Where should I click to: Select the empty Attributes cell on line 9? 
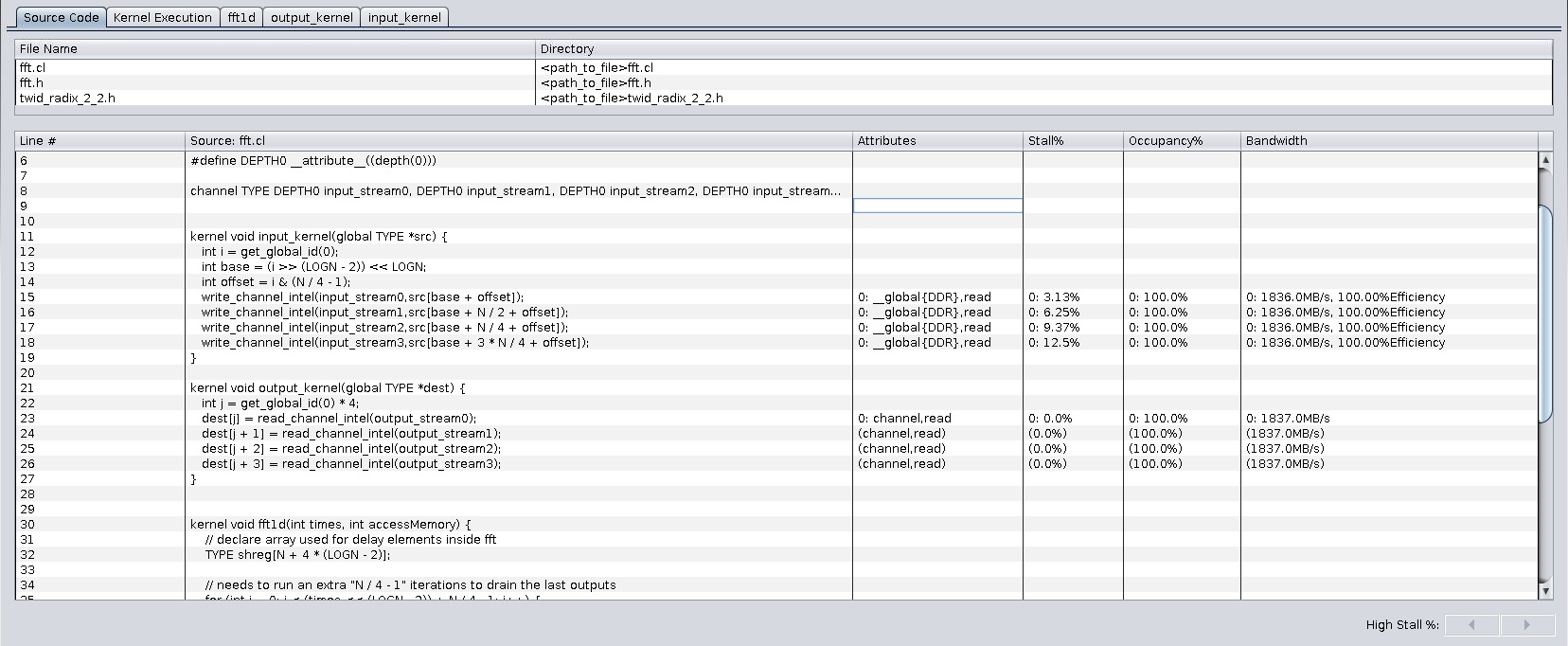(x=936, y=206)
